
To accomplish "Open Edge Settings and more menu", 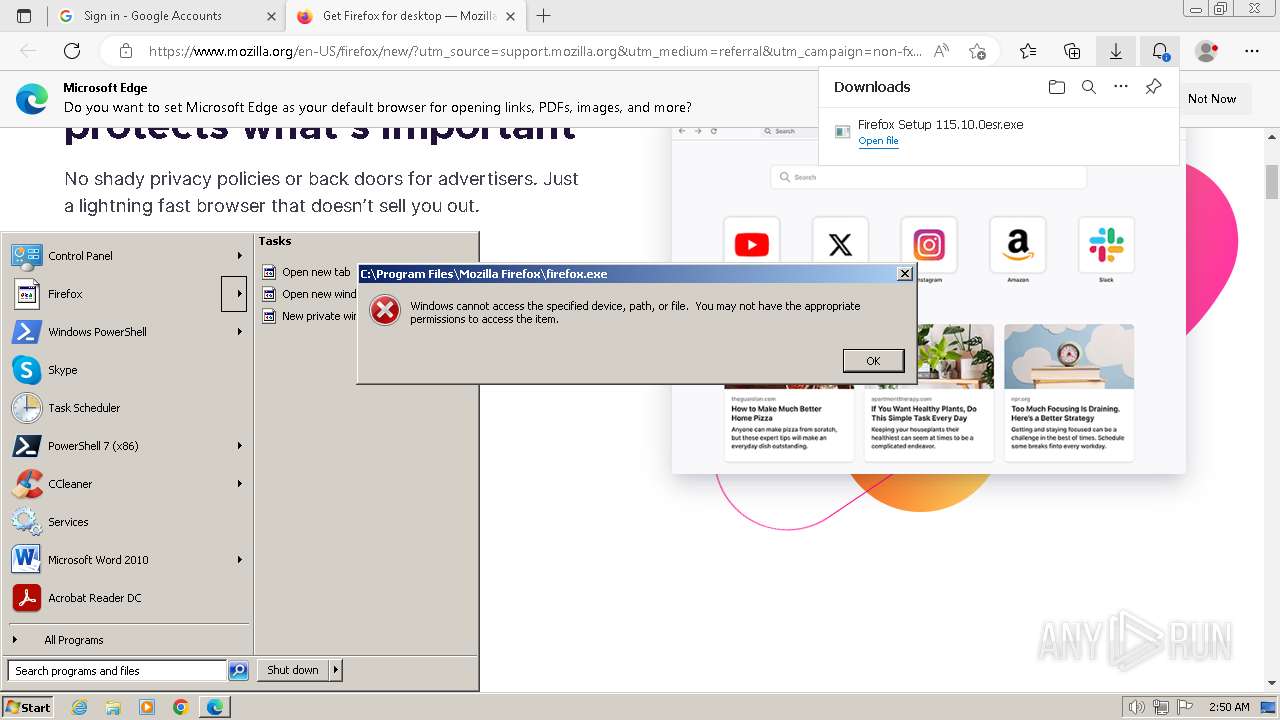I will [1252, 51].
